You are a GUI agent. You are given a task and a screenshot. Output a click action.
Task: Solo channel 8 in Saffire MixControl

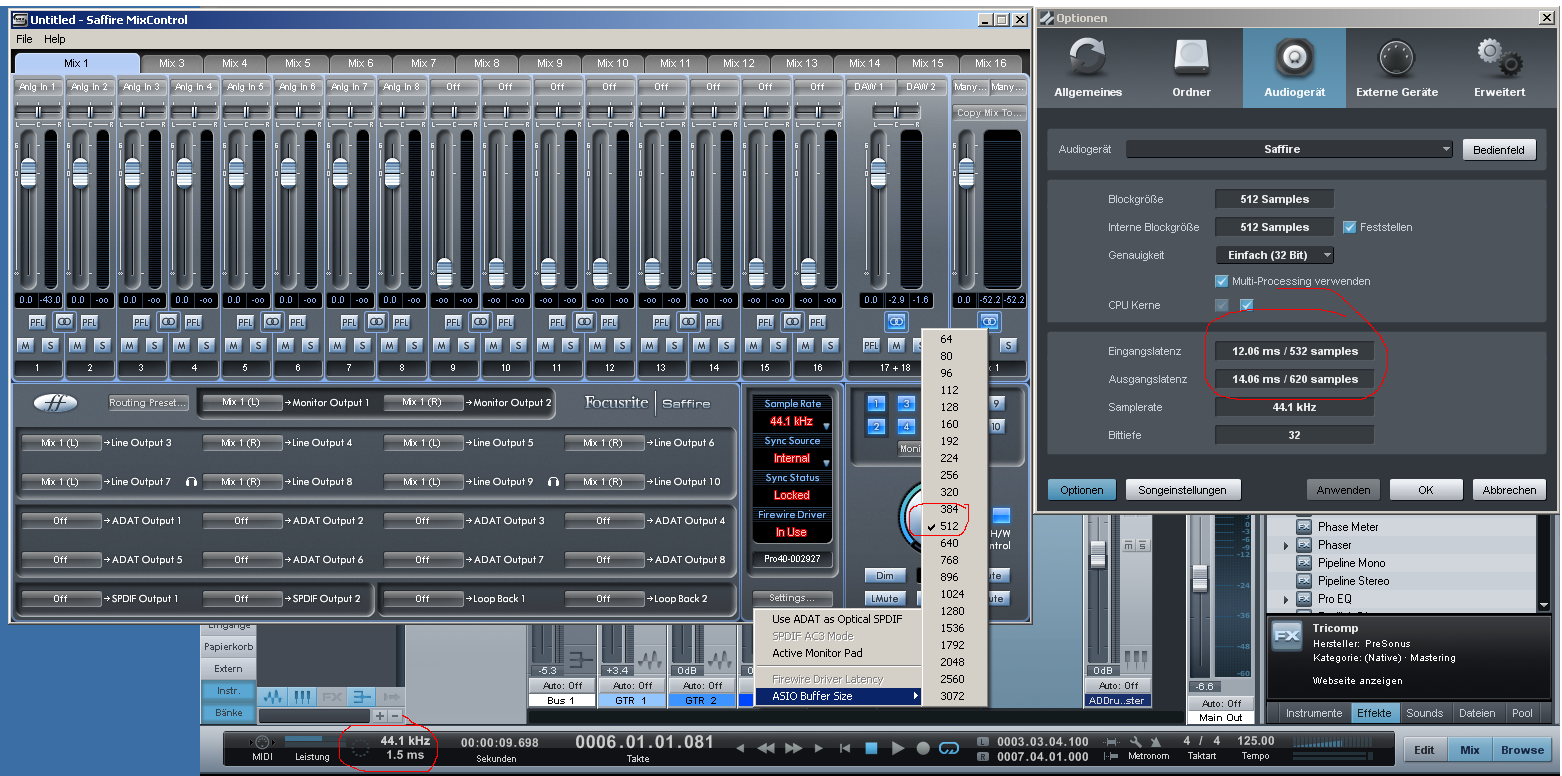click(x=413, y=345)
